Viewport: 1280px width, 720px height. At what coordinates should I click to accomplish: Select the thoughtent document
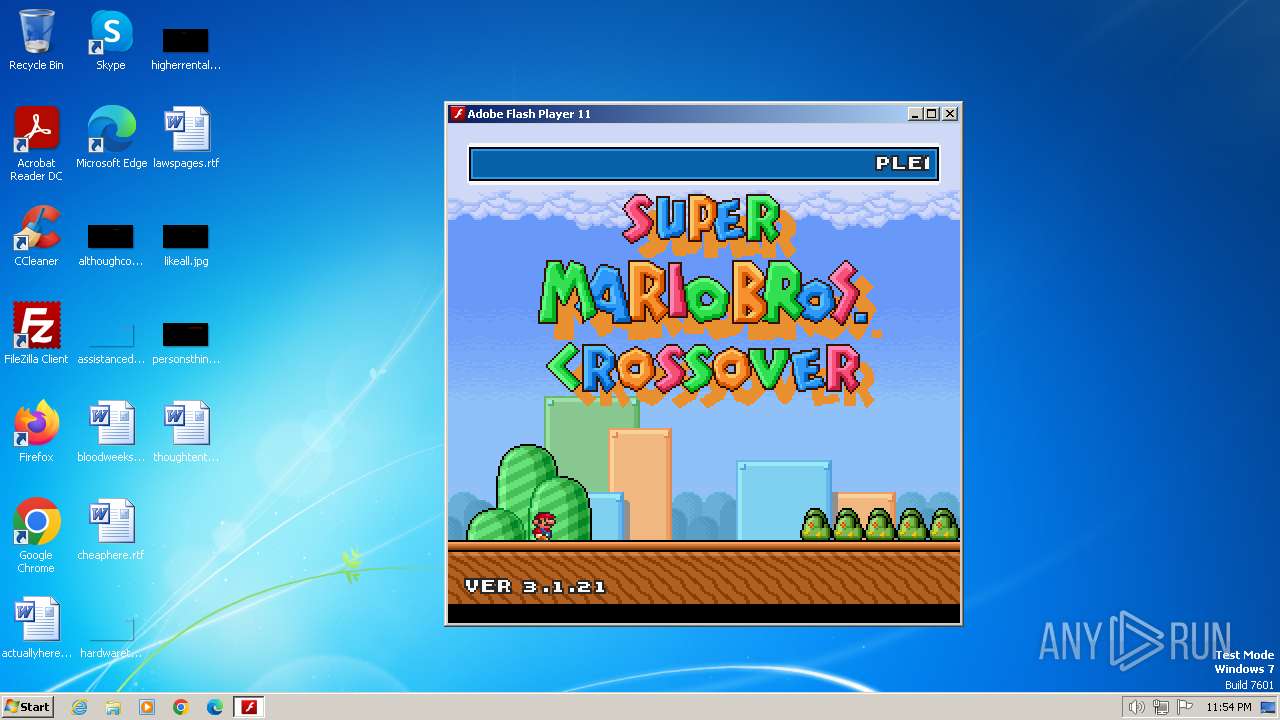[186, 432]
